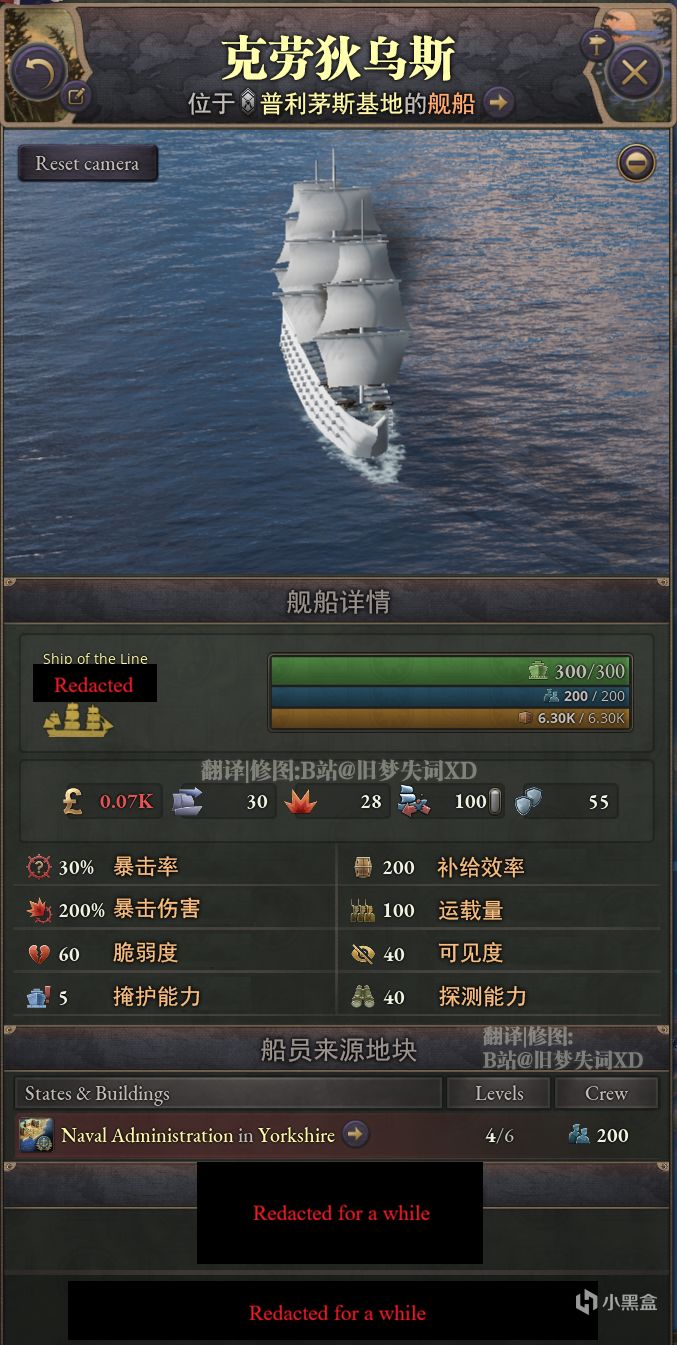Click the blue crew bar 200/200
This screenshot has width=677, height=1345.
pyautogui.click(x=450, y=696)
